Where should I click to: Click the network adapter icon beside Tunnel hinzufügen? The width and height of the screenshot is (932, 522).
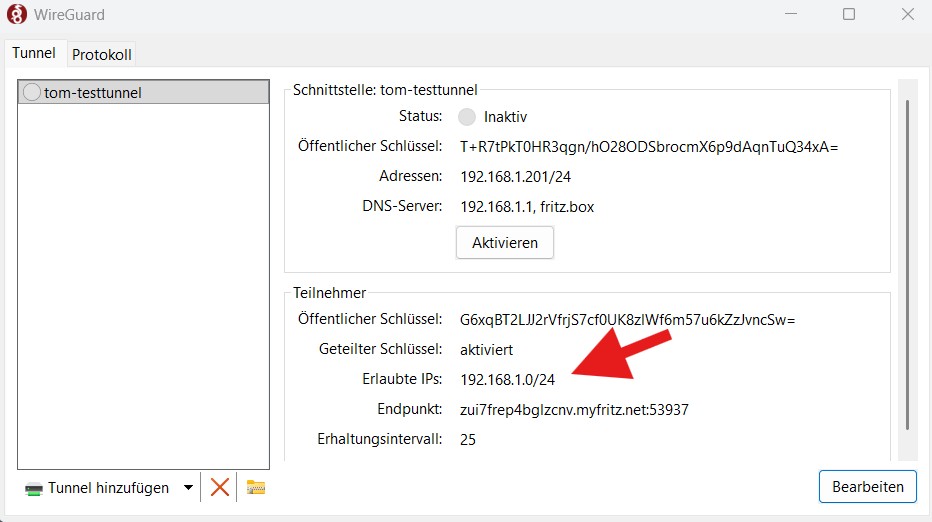click(x=34, y=489)
